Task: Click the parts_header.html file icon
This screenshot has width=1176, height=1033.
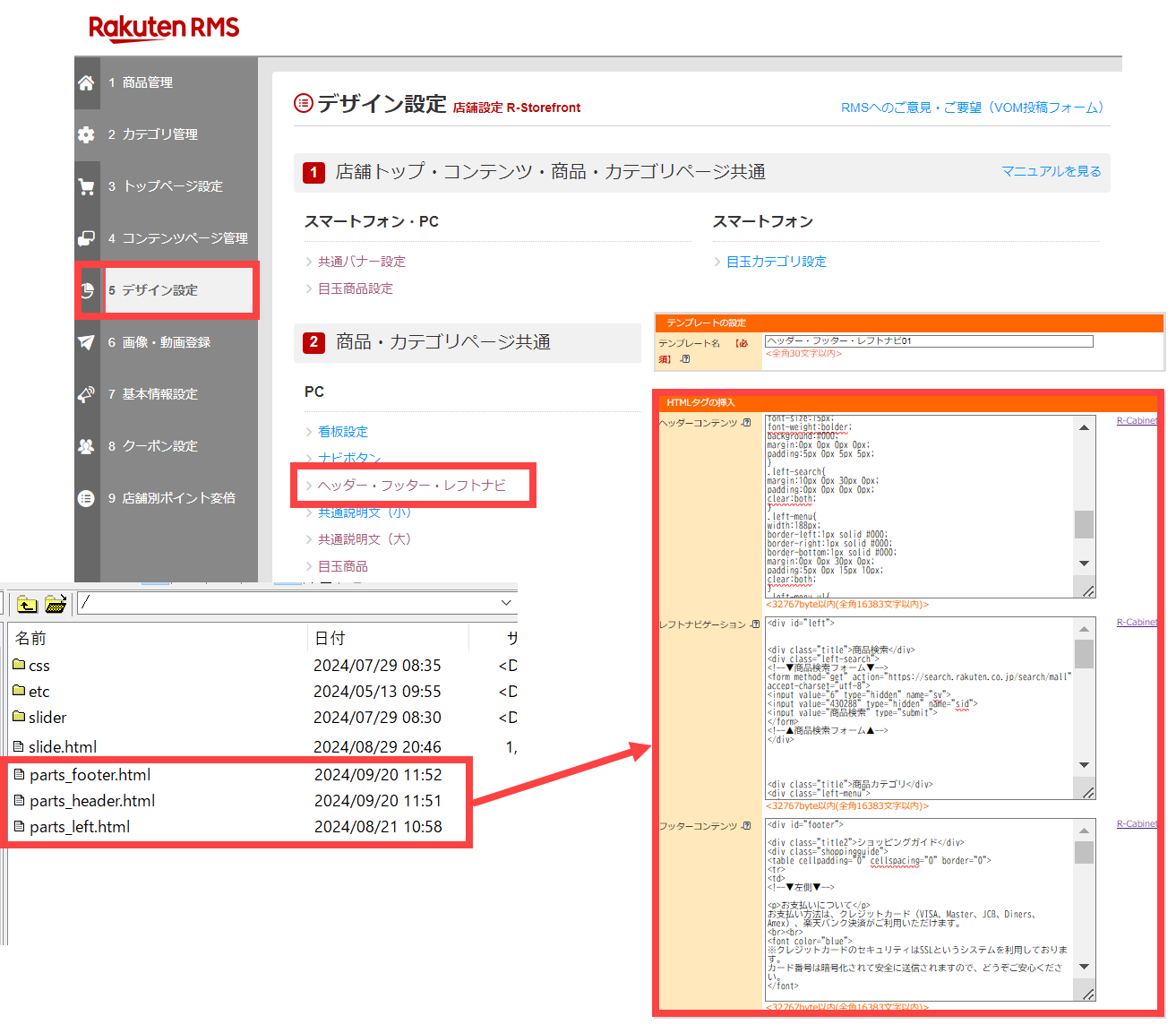Action: coord(20,800)
